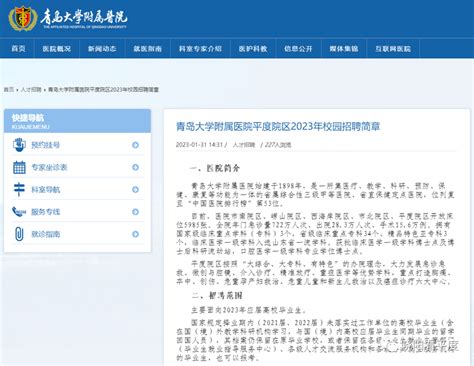Open the 医院概况 menu item

[57, 49]
